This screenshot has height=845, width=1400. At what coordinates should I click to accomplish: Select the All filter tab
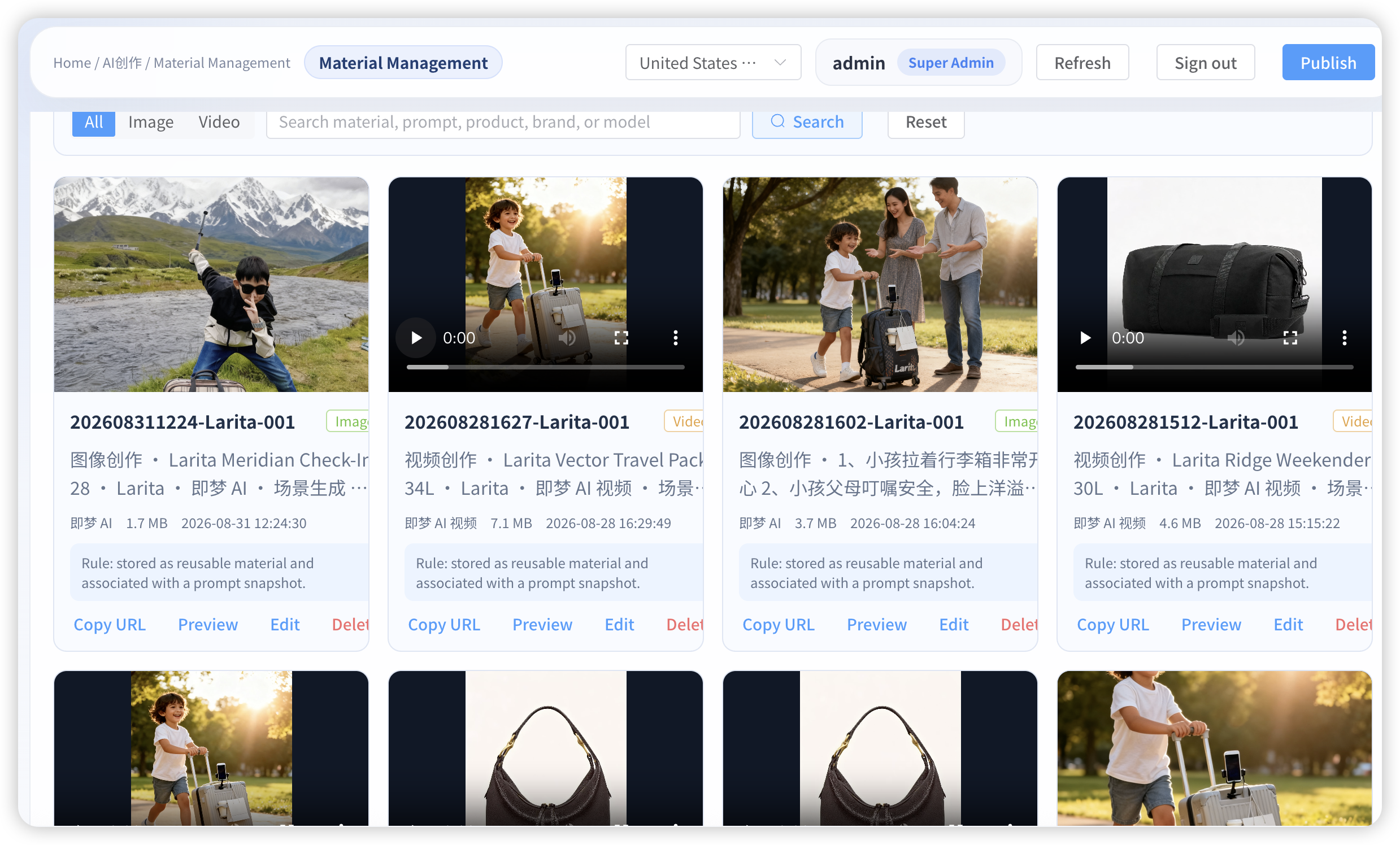click(x=94, y=122)
